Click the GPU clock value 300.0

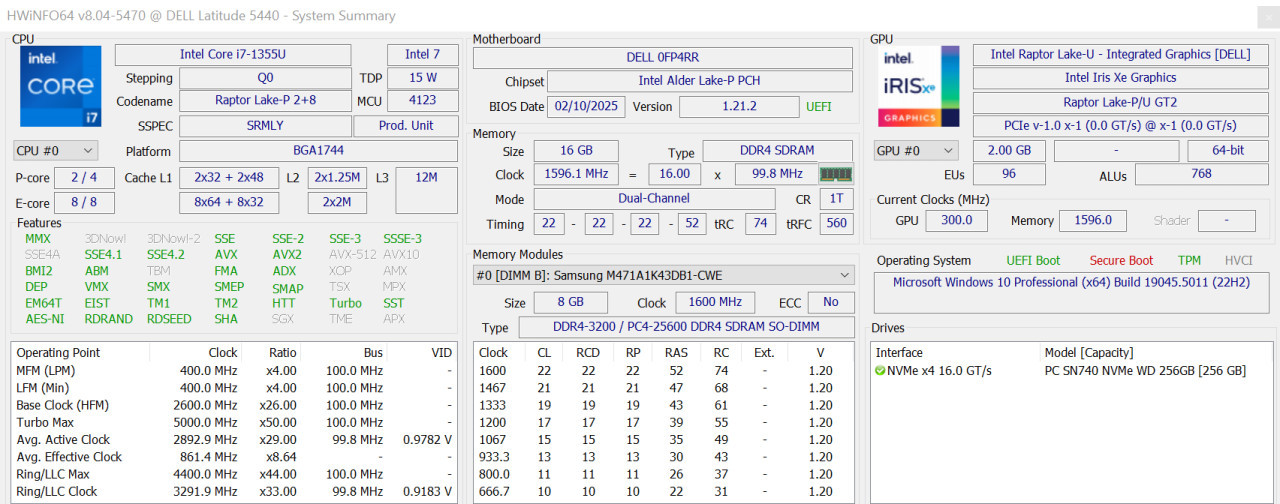coord(956,220)
